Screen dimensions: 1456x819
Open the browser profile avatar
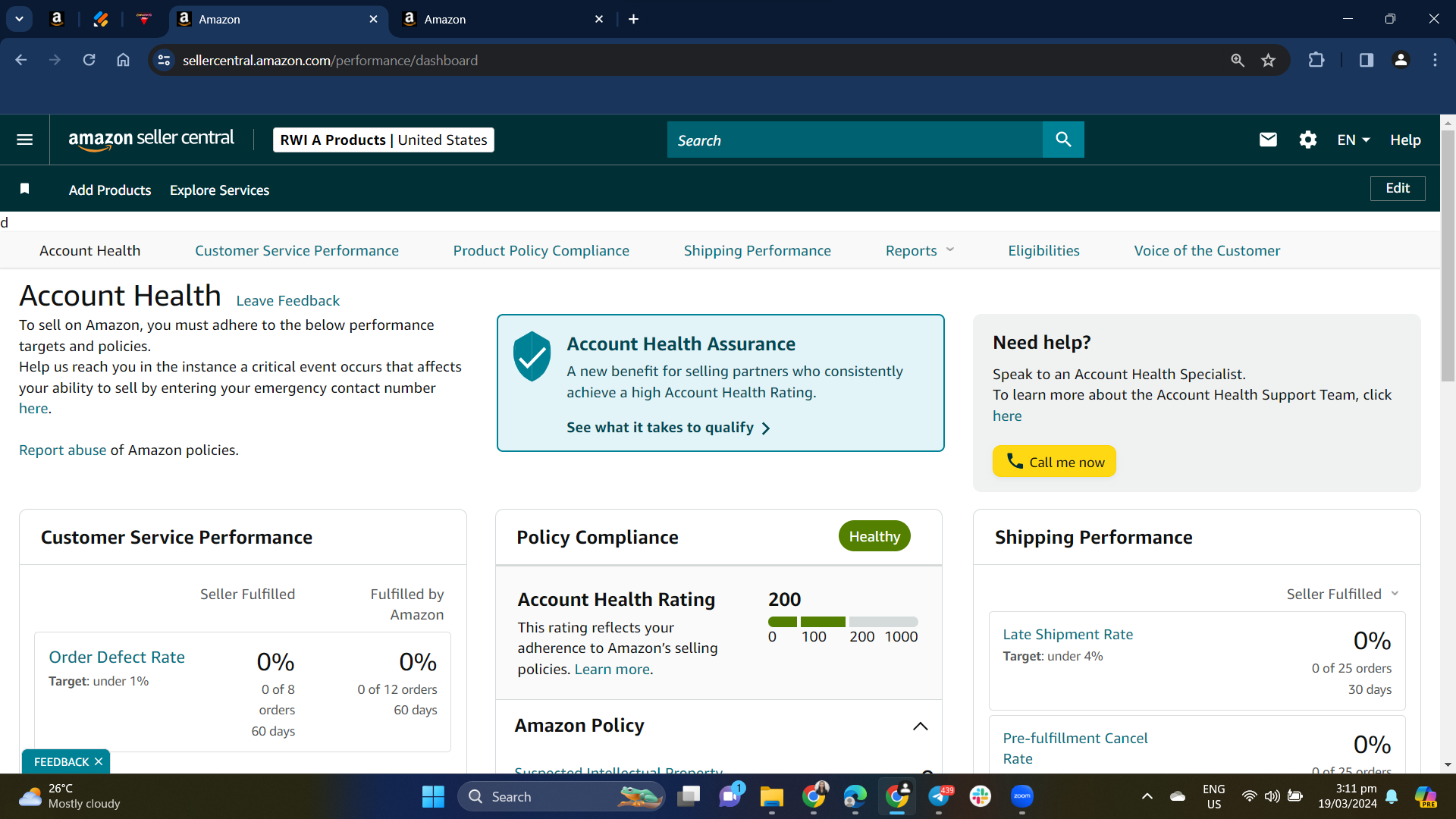[1401, 60]
